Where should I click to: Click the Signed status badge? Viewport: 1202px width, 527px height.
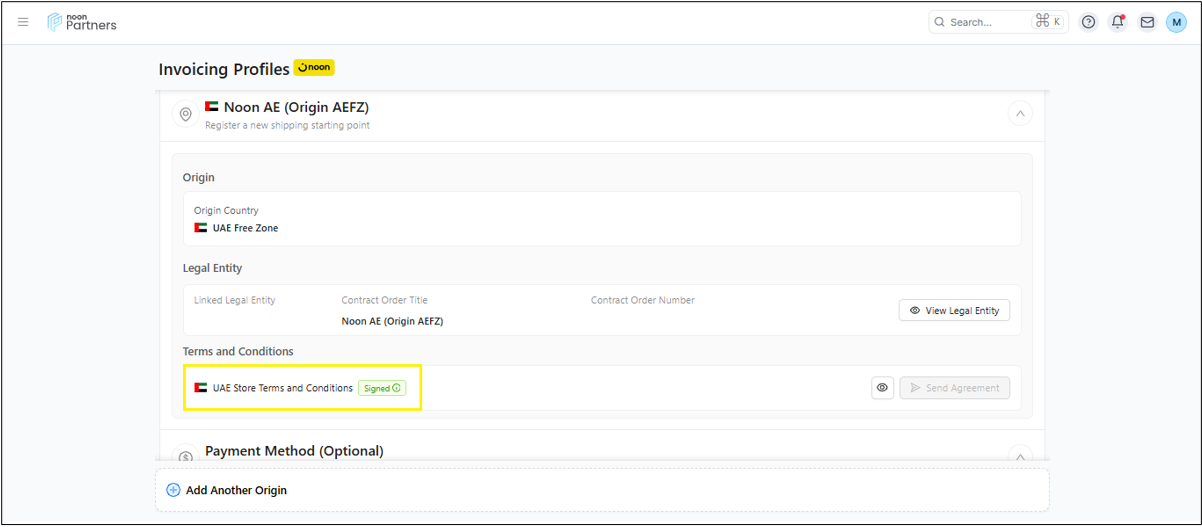(x=382, y=388)
